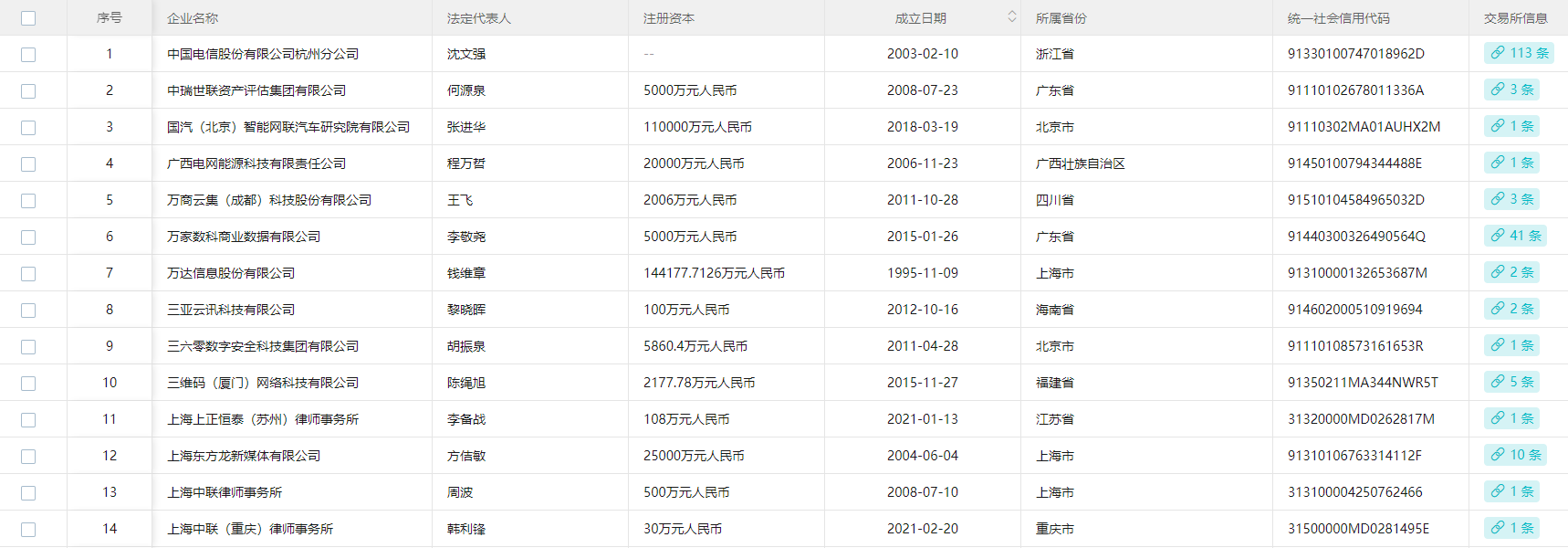Click the 交易所信息 column header
The width and height of the screenshot is (1568, 548).
click(1516, 18)
